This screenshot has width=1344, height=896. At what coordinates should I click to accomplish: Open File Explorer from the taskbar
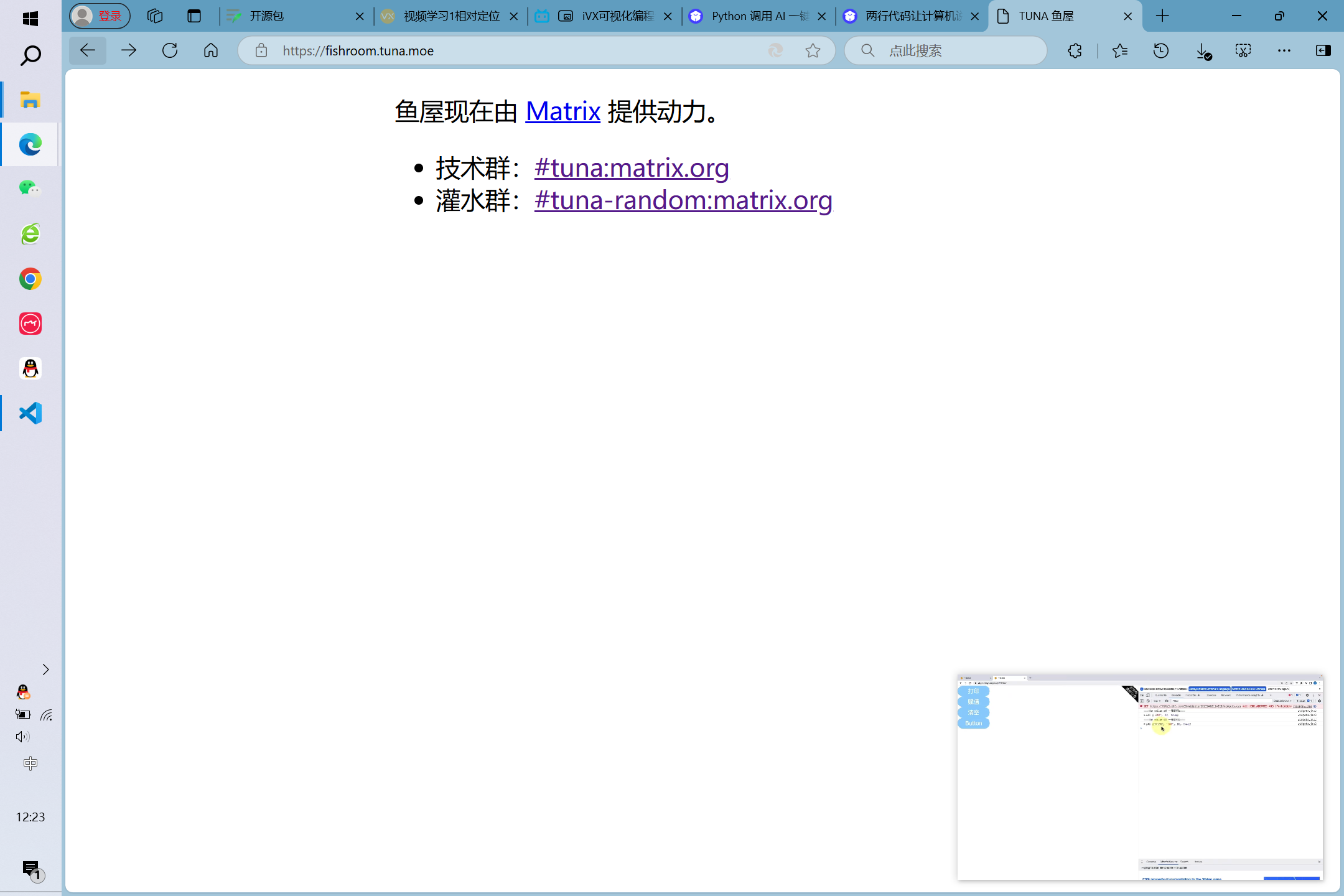30,100
